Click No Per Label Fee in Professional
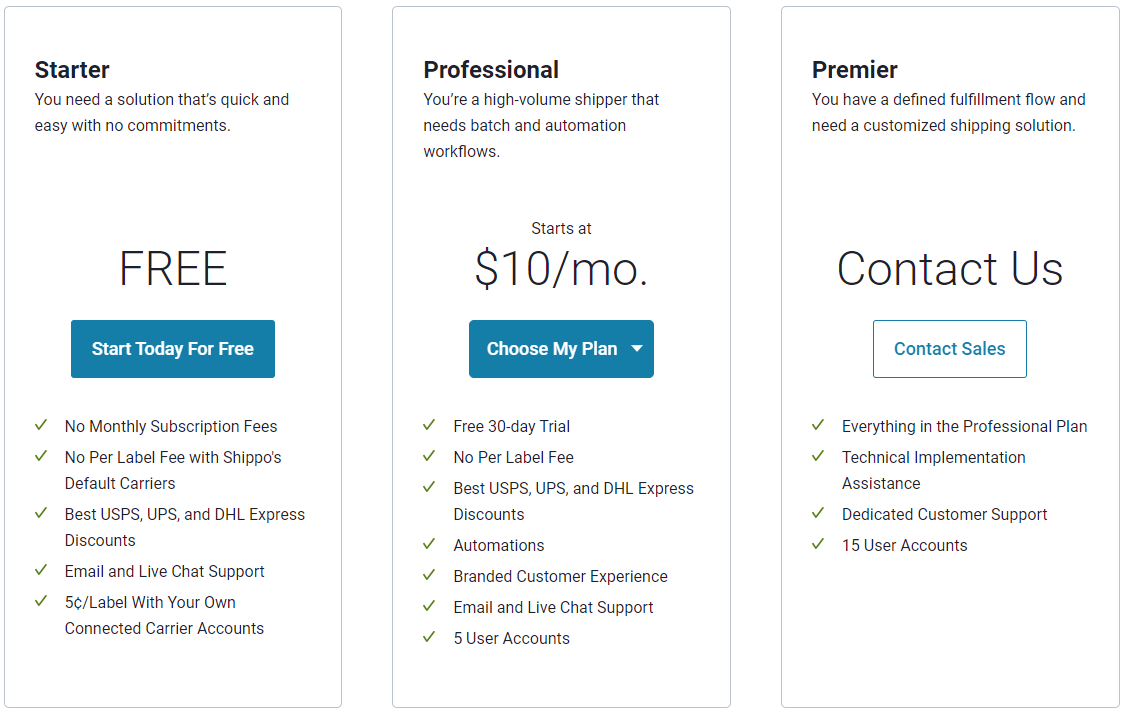Viewport: 1142px width, 715px height. [x=513, y=457]
